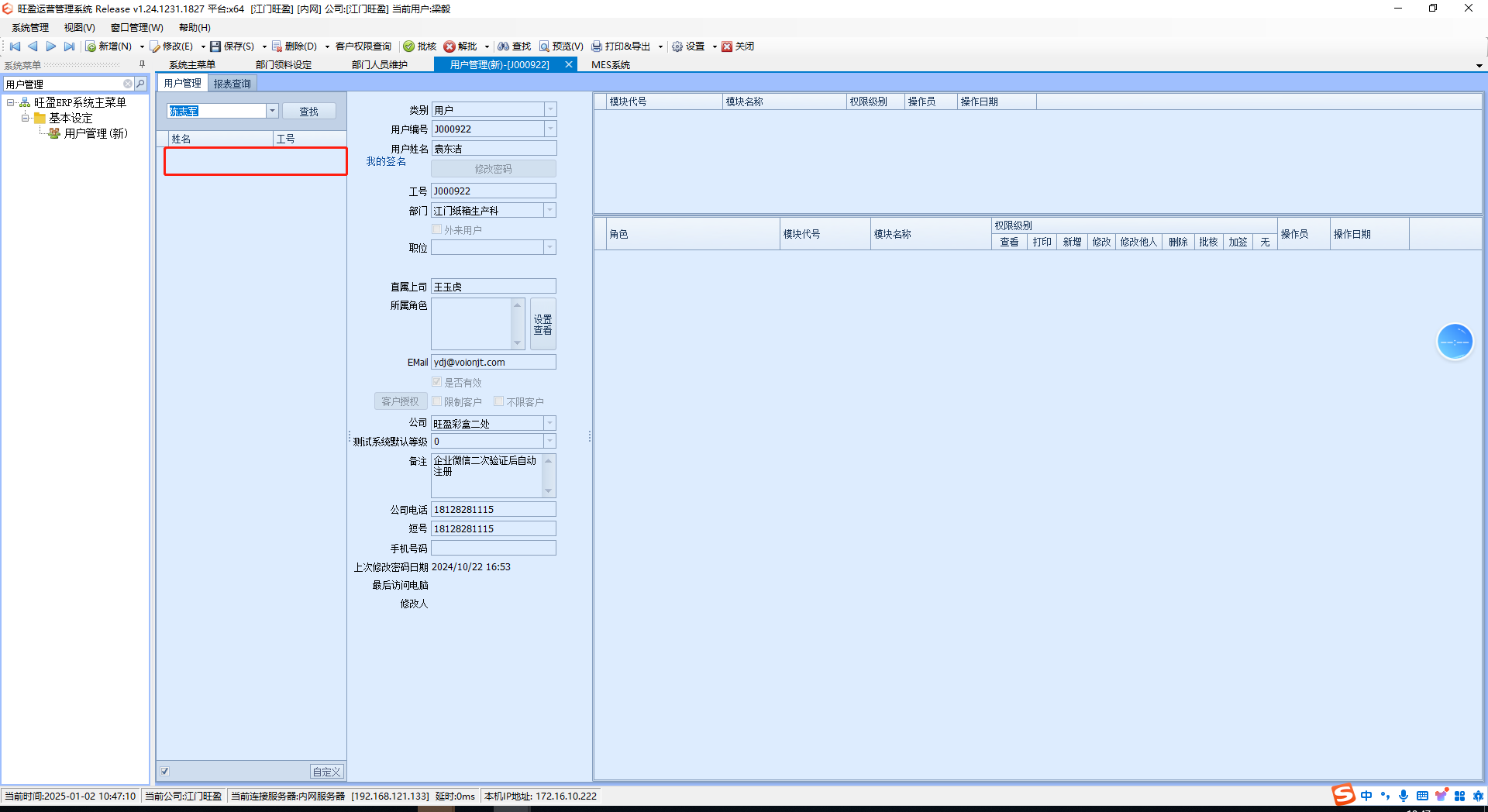Click the microphone voice input icon

tap(1403, 796)
